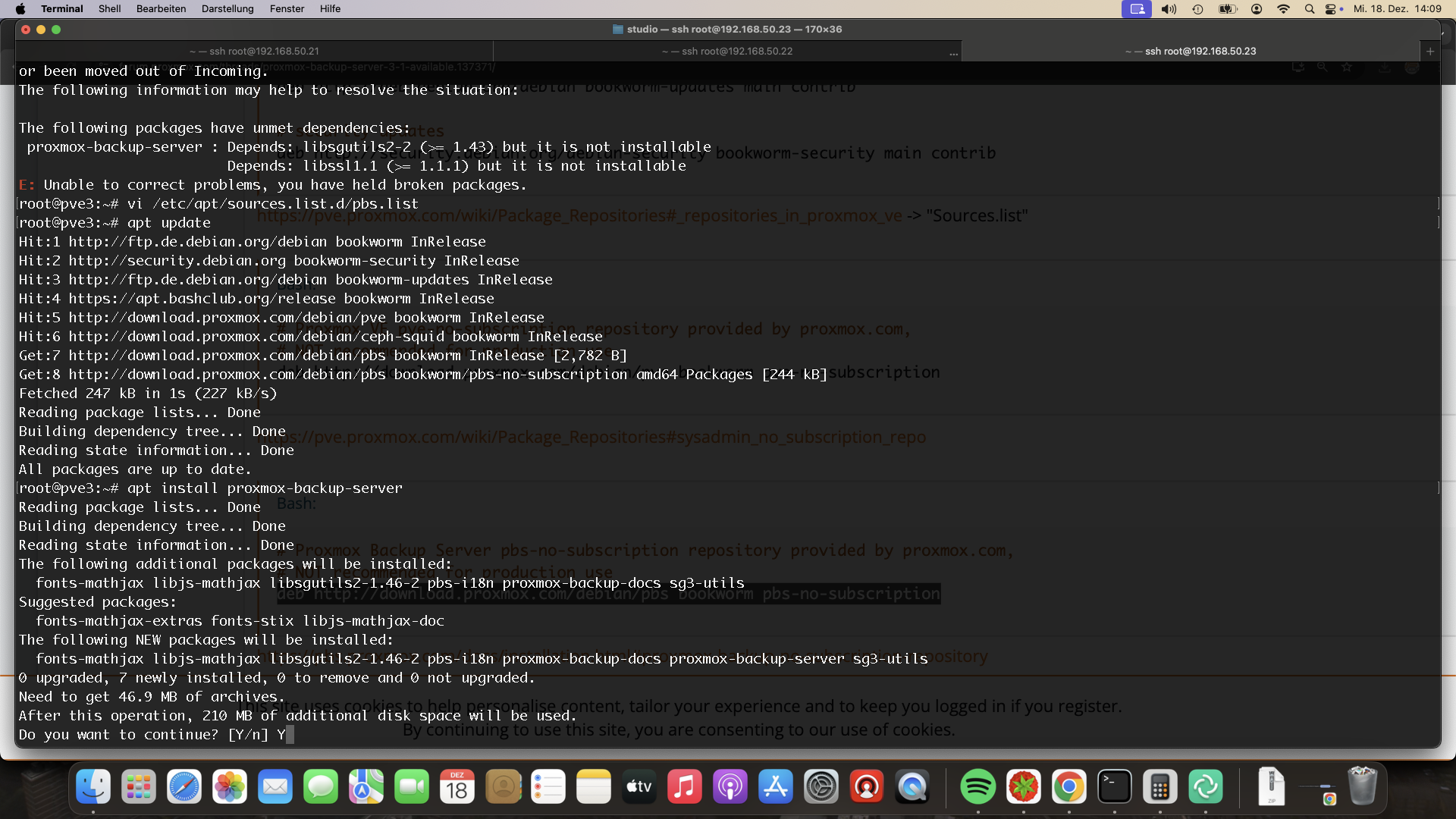Open Music app in the Dock
1456x819 pixels.
(x=685, y=786)
